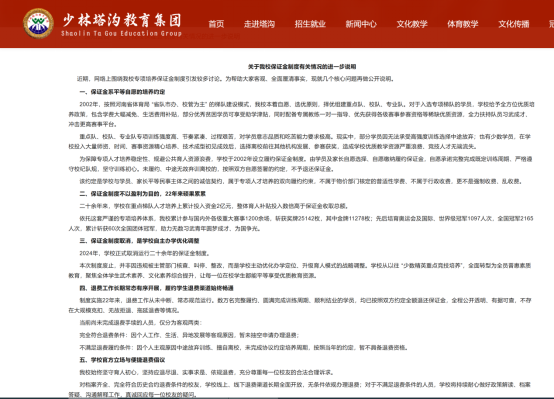Screen dimensions: 554x399
Task: Click the 少林塔沟教育集团 site title
Action: pos(122,20)
